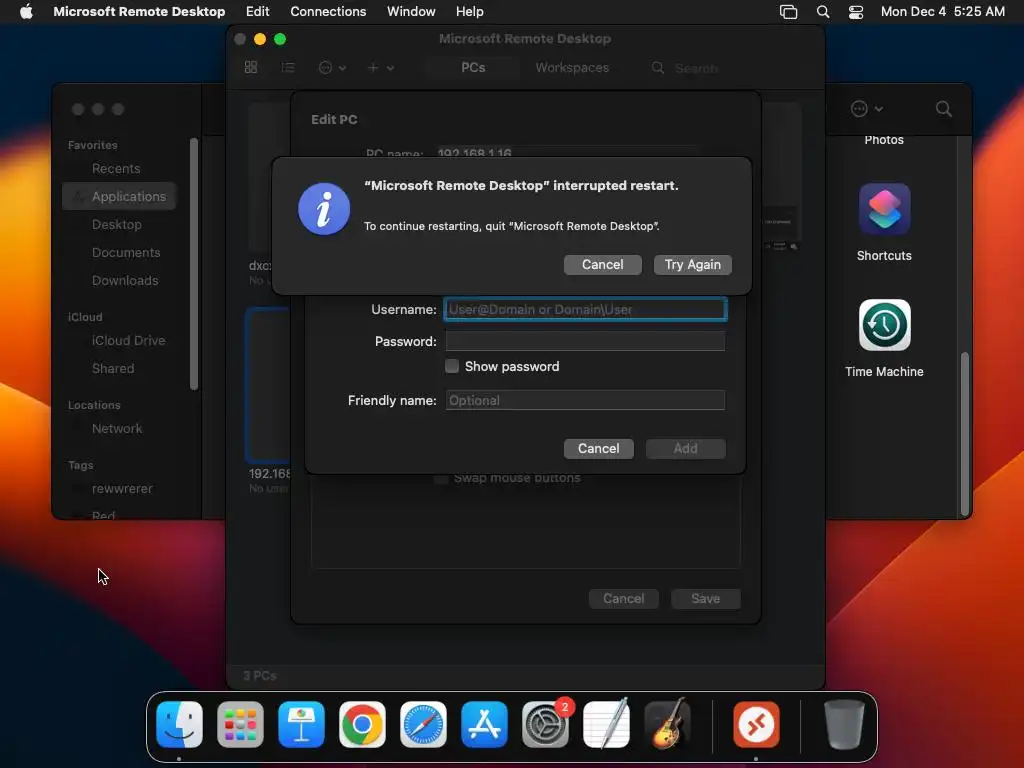1024x768 pixels.
Task: Click Microsoft Remote Desktop icon in Dock
Action: click(756, 724)
